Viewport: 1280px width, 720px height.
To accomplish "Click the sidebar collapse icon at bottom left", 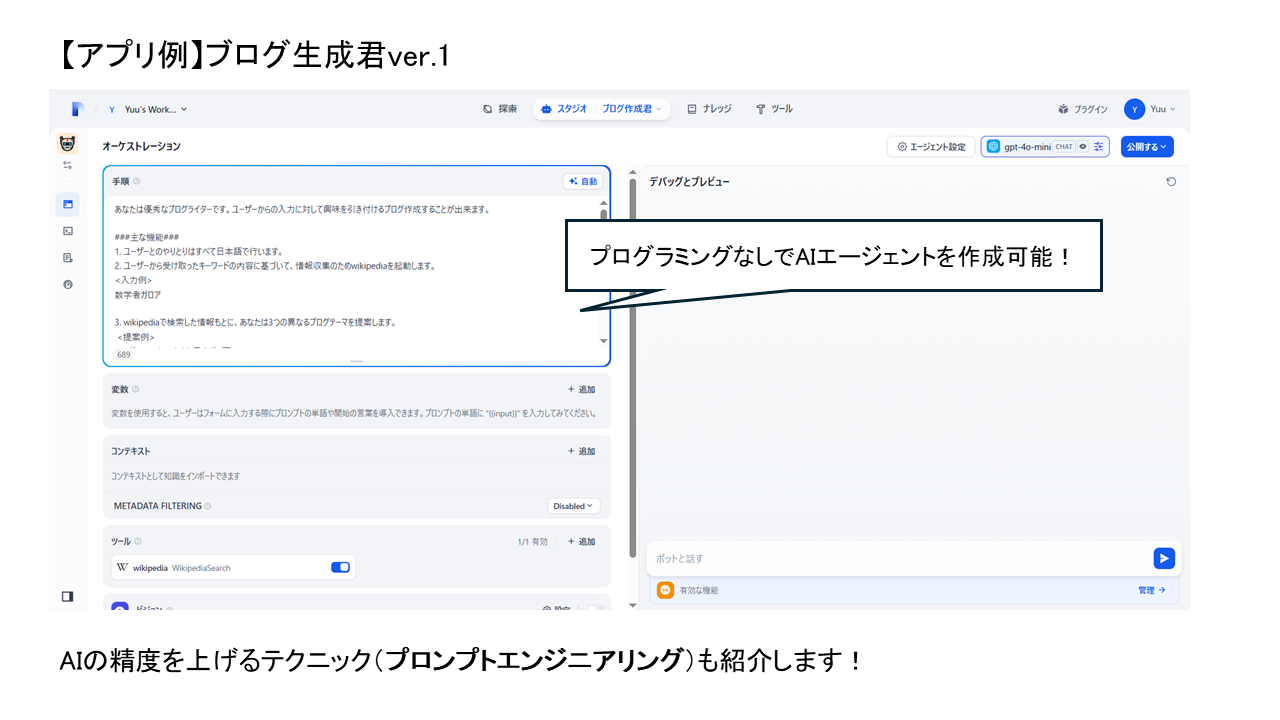I will [68, 596].
